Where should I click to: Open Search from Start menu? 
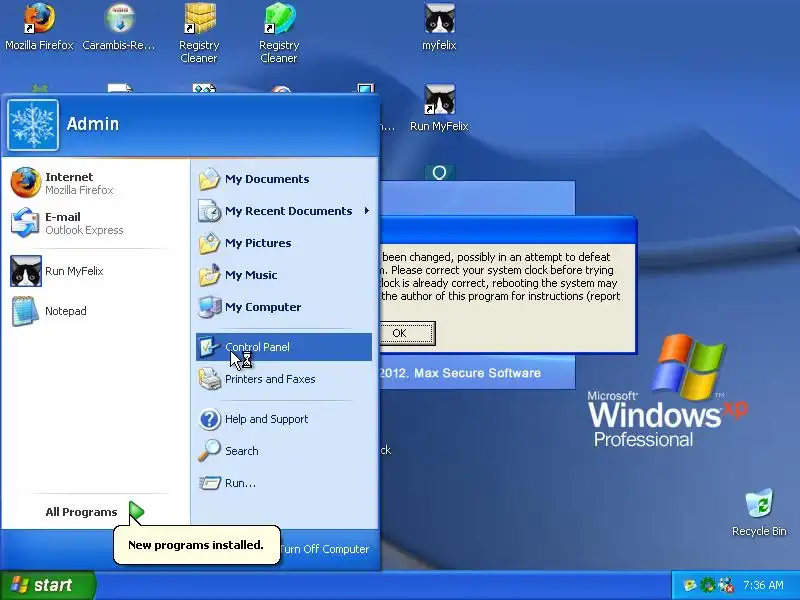pos(284,451)
